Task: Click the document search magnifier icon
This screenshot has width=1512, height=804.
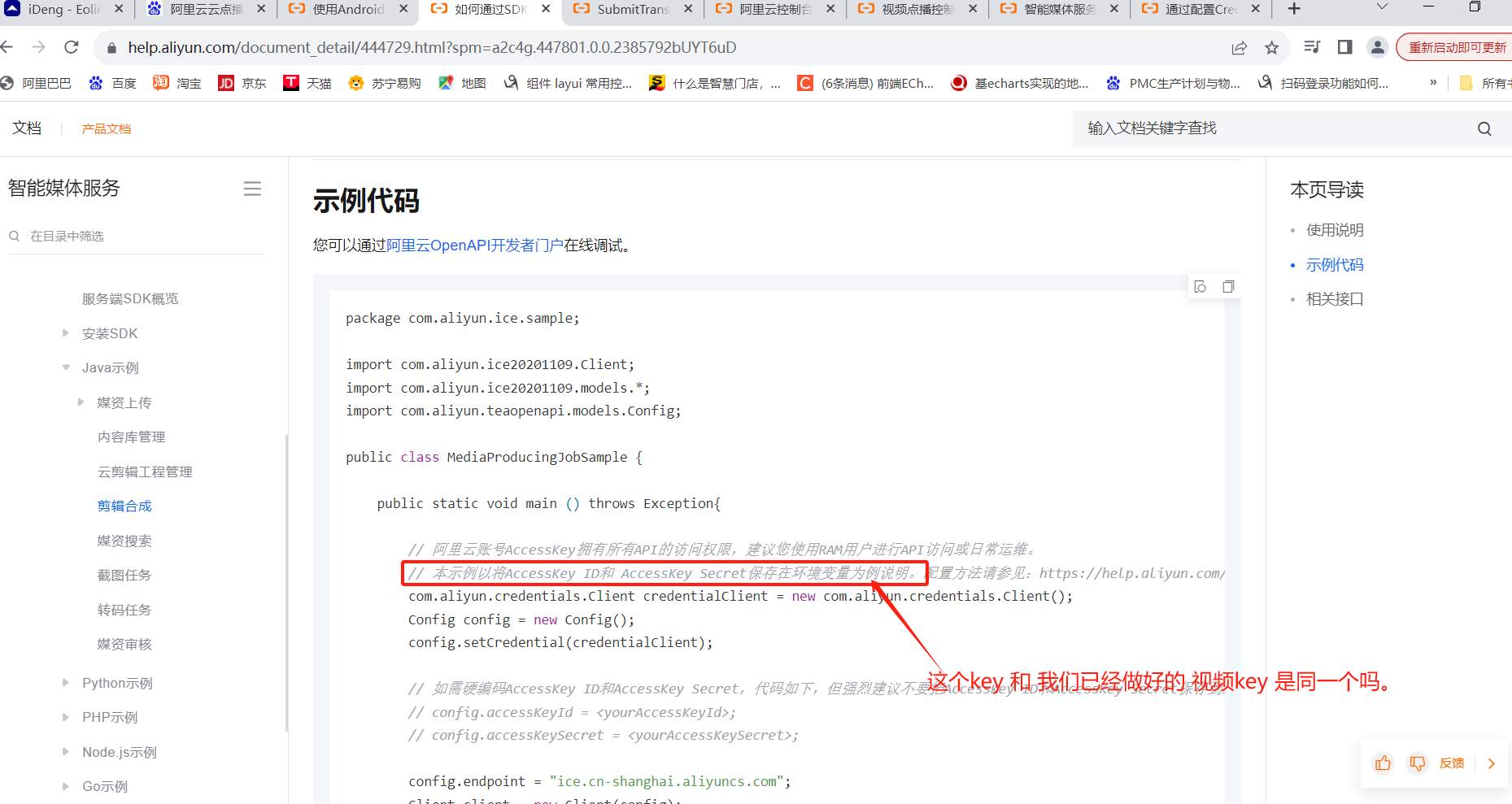Action: tap(1484, 128)
